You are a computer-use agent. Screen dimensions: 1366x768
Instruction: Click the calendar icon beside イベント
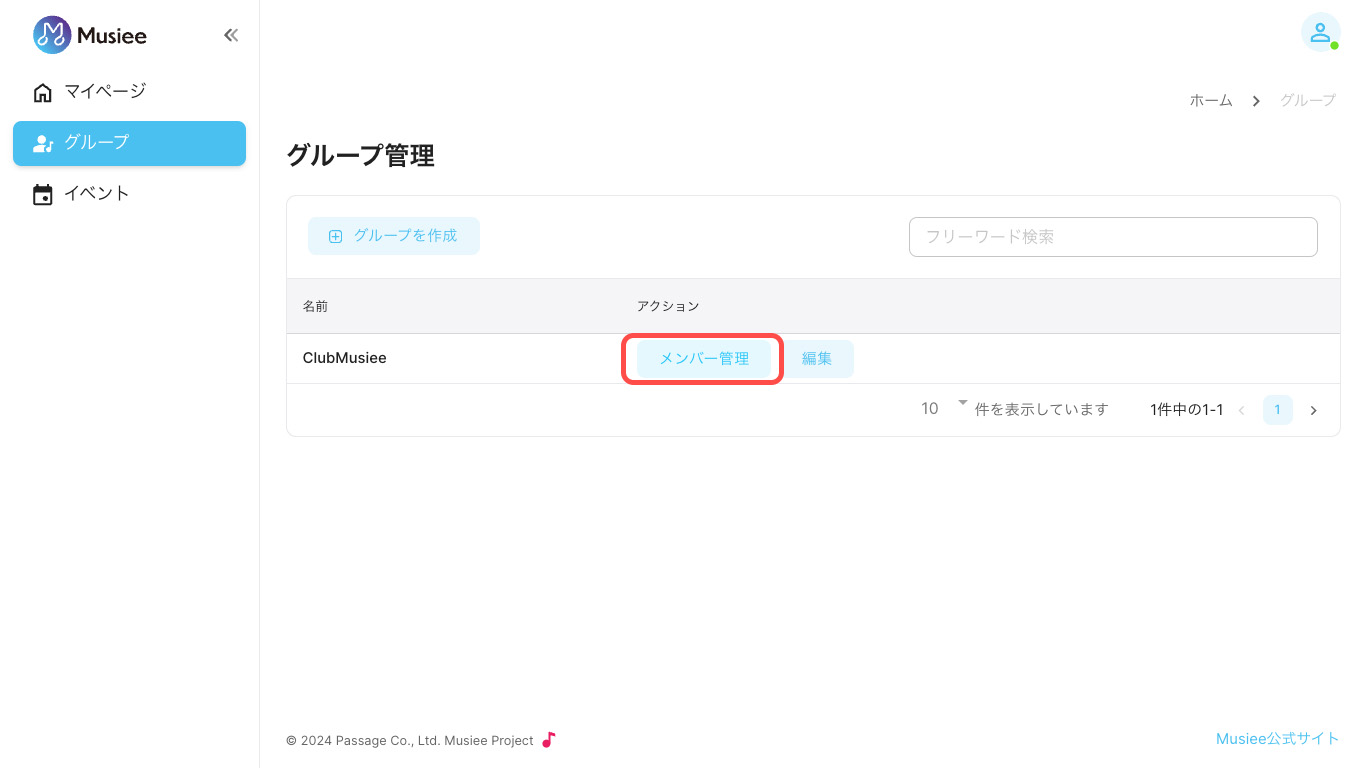(42, 194)
